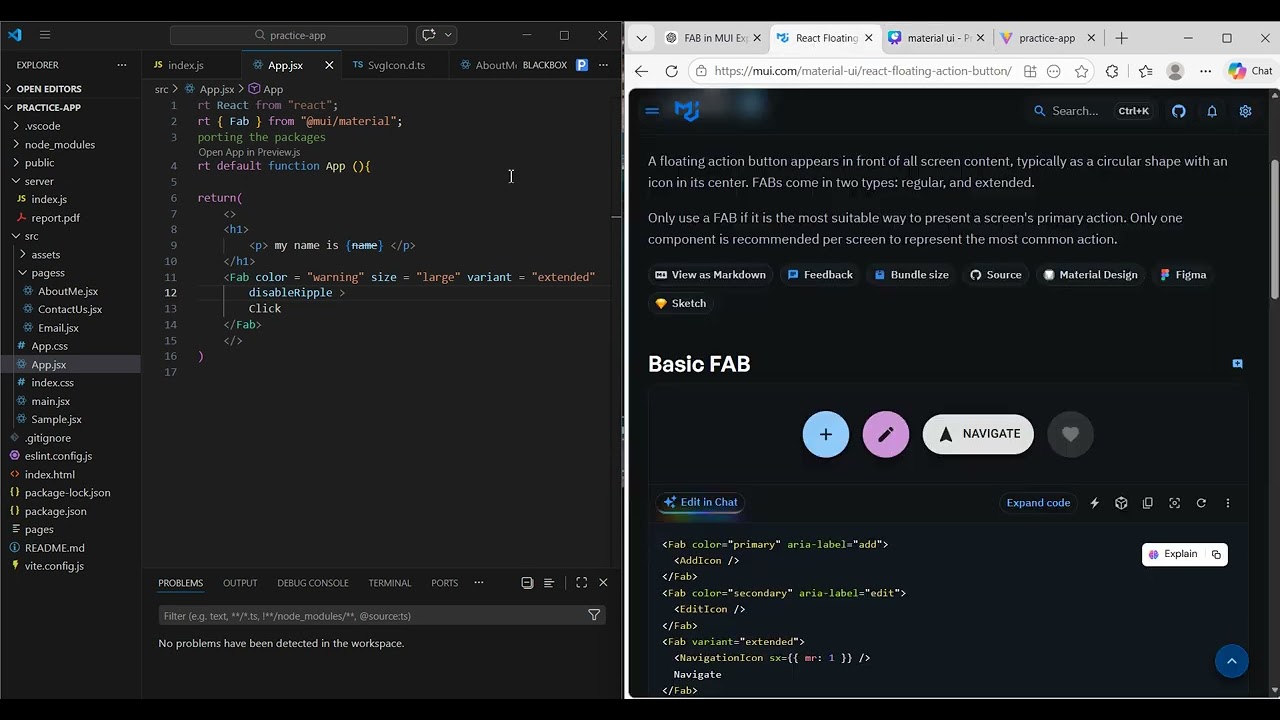Image resolution: width=1280 pixels, height=720 pixels.
Task: Collapse the PRACTICE-APP root folder
Action: 48,107
